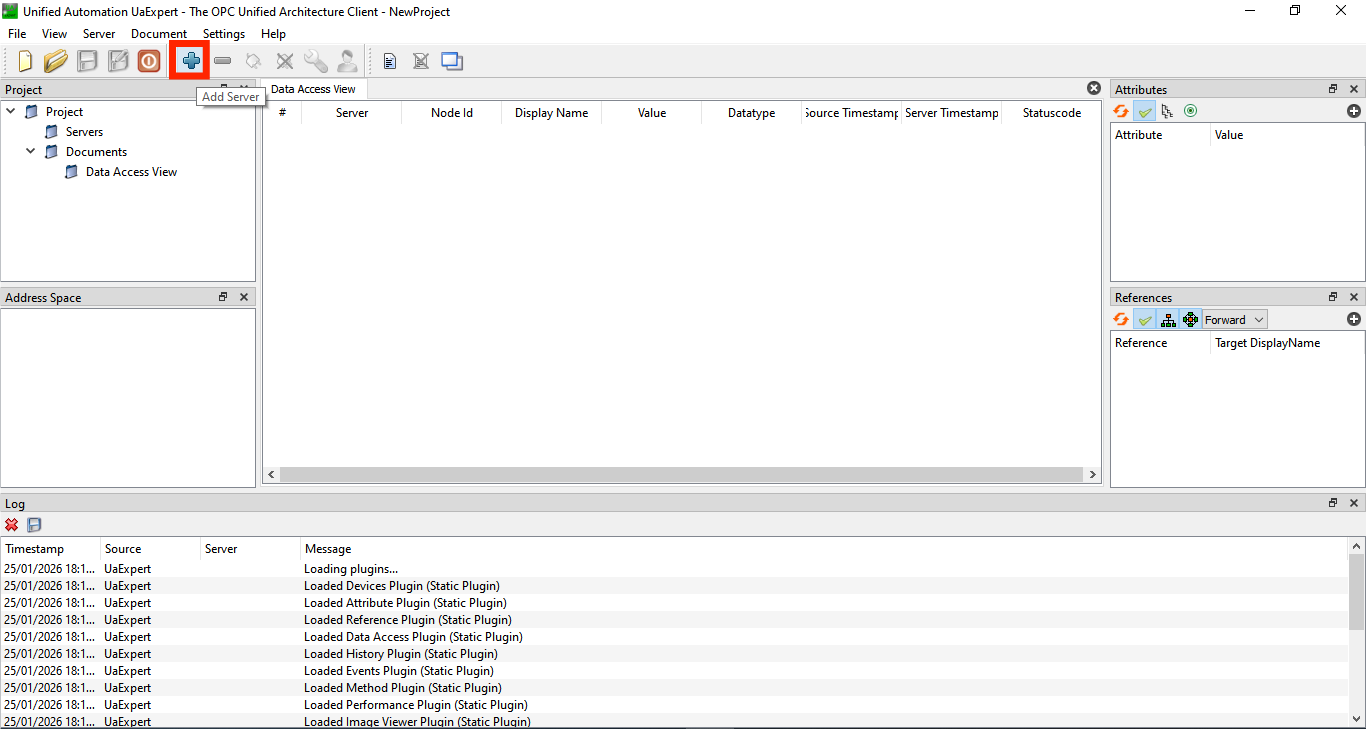Open a project with the folder icon

point(55,61)
